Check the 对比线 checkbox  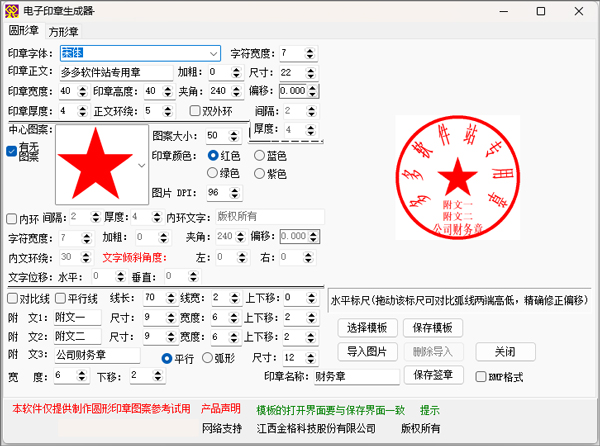point(13,298)
